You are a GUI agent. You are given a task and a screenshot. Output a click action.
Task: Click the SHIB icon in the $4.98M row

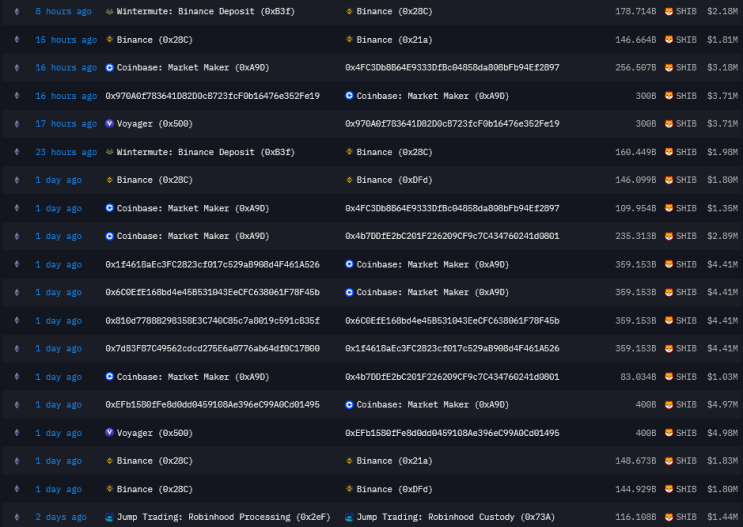(669, 433)
